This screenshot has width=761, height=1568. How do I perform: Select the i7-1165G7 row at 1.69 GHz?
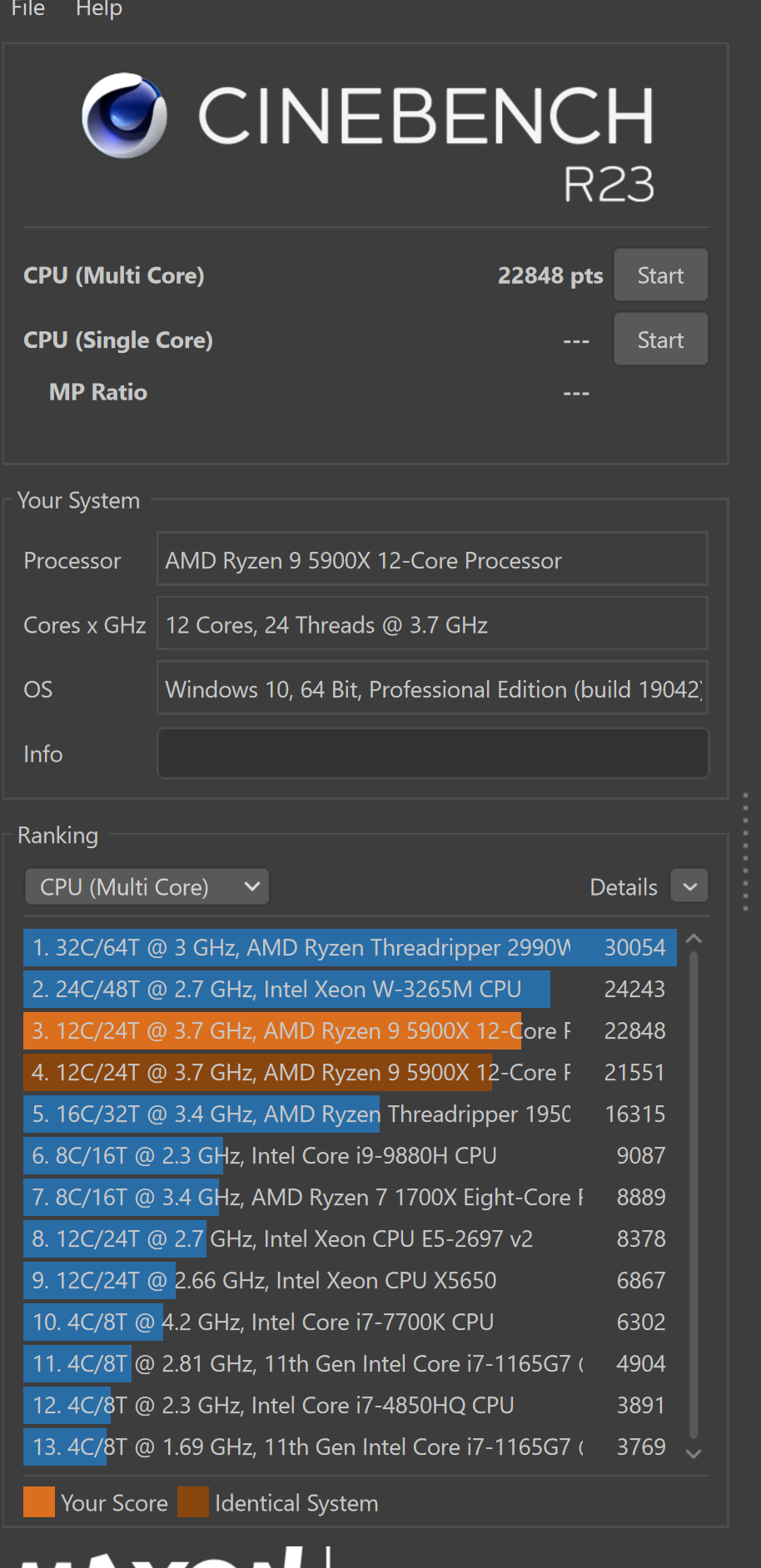pos(350,1446)
